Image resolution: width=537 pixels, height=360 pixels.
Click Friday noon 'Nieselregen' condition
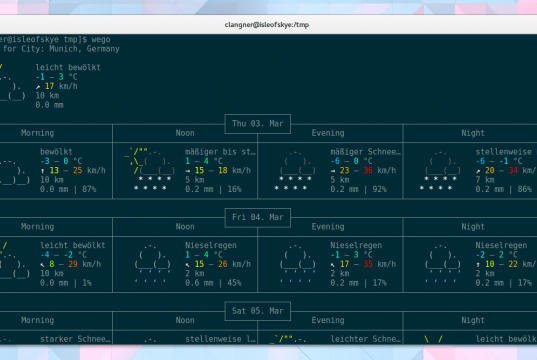pyautogui.click(x=211, y=245)
